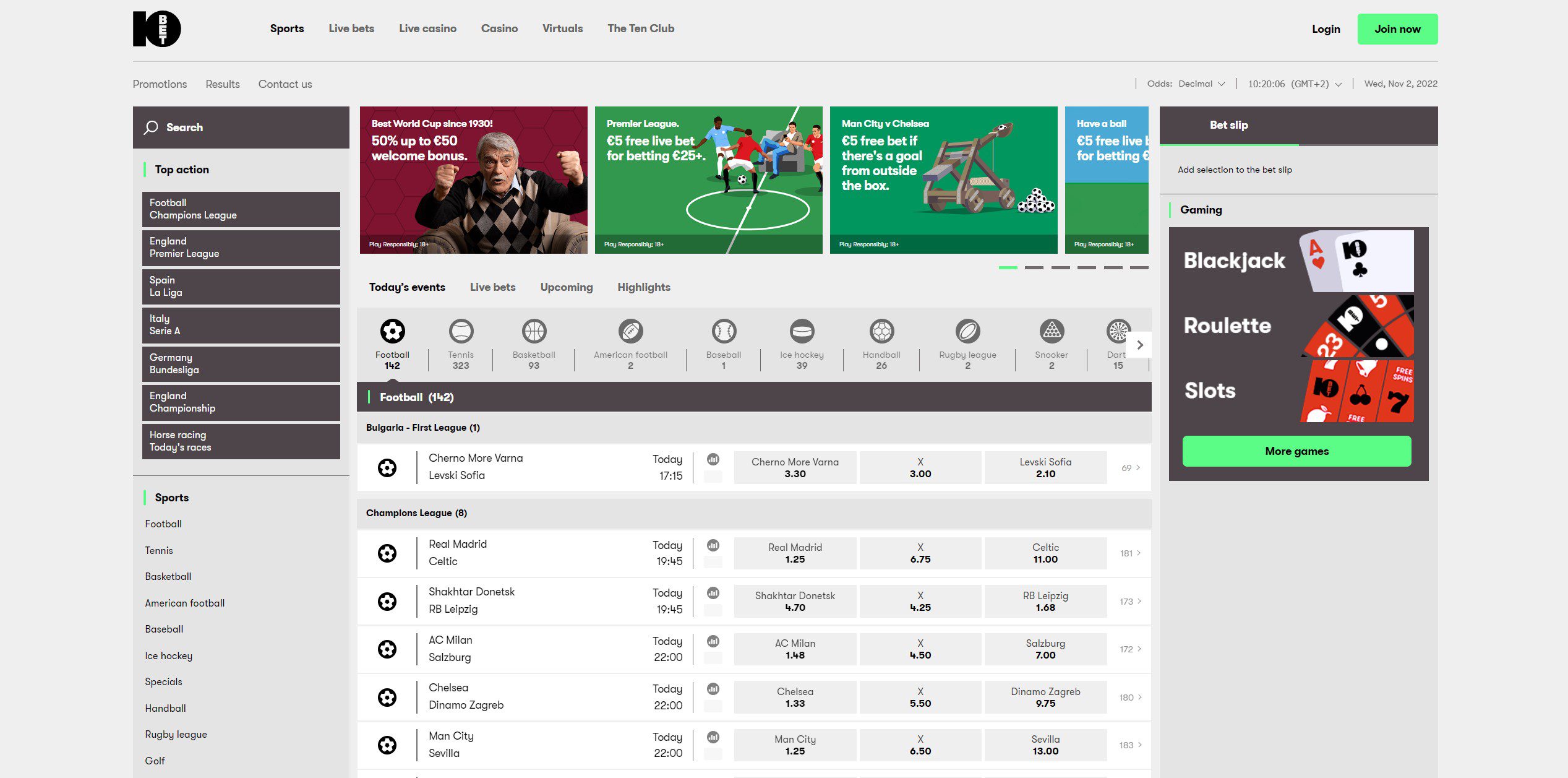
Task: Open Contact us link
Action: (x=285, y=84)
